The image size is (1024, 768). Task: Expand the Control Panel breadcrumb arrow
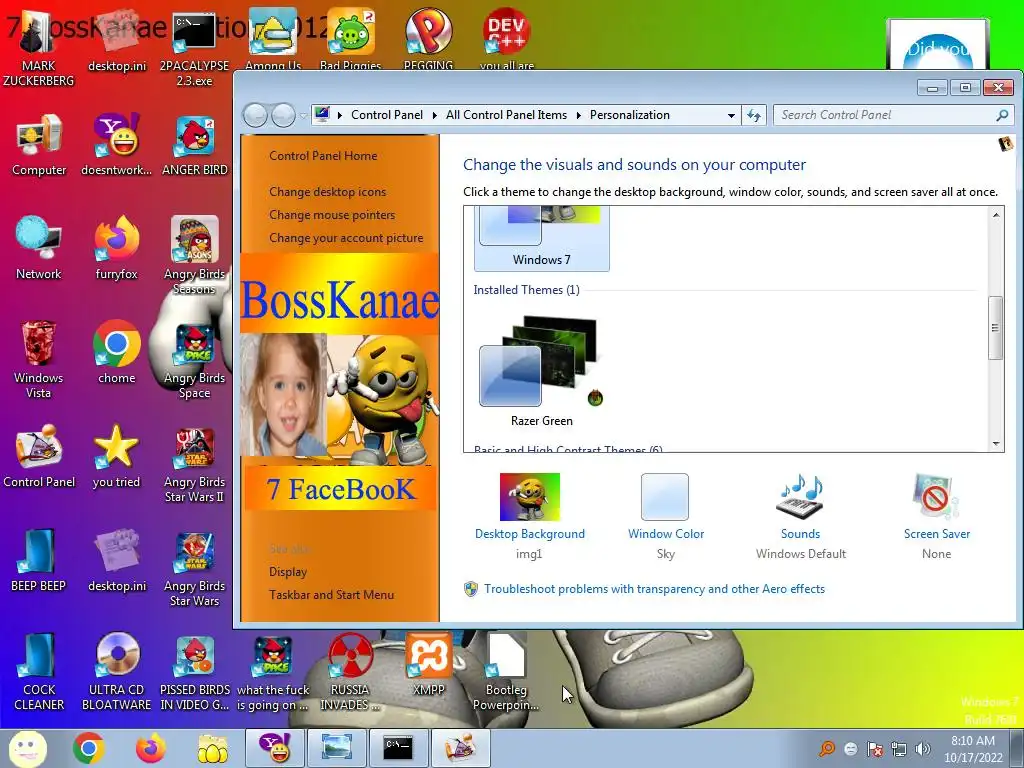[435, 116]
